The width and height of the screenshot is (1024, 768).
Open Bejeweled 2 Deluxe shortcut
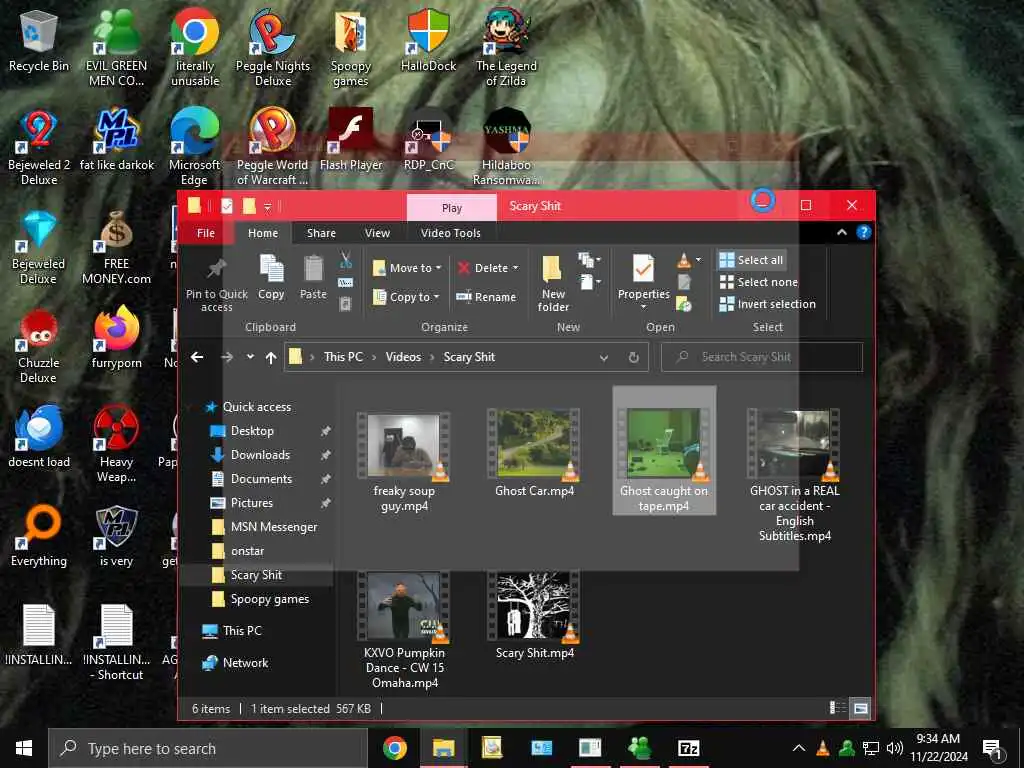point(39,148)
